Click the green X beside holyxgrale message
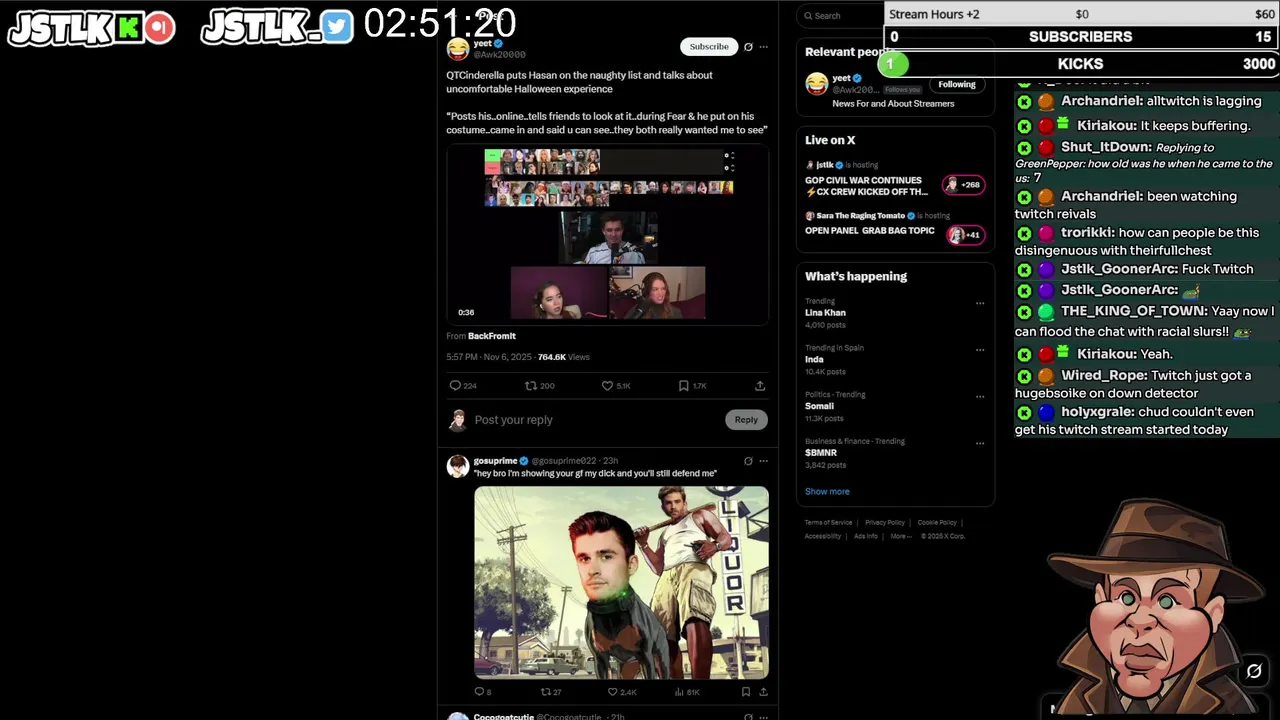This screenshot has height=720, width=1280. coord(1024,412)
